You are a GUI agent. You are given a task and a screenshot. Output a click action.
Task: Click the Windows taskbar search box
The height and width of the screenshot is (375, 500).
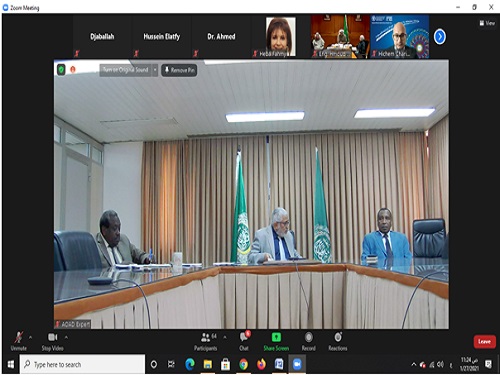(x=82, y=364)
